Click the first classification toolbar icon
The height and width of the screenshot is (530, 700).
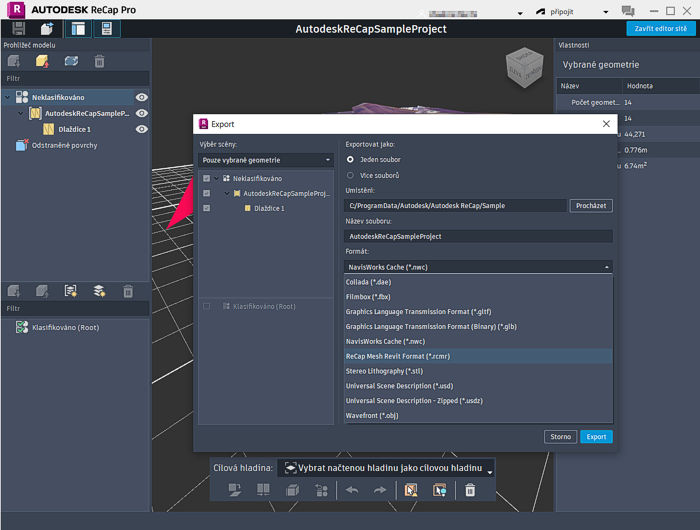14,292
